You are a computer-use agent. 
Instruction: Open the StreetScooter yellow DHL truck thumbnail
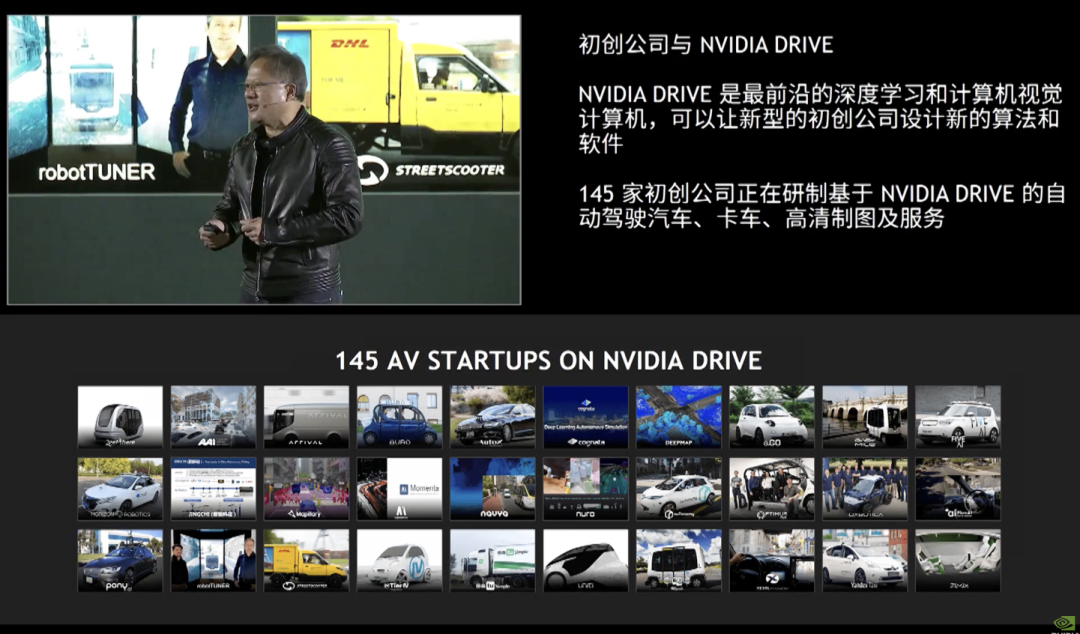click(x=307, y=560)
